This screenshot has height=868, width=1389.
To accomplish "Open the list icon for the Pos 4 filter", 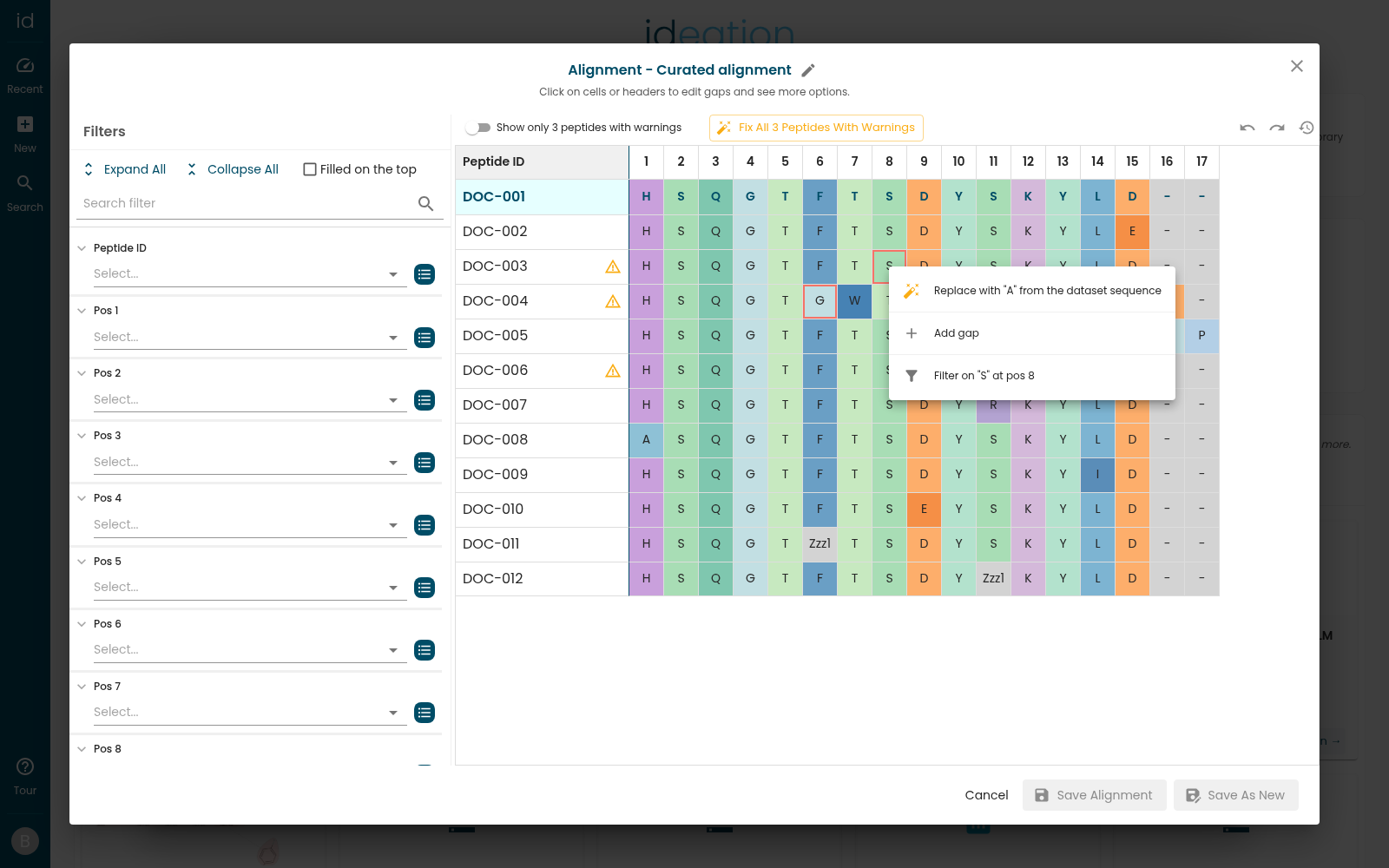I will 425,525.
